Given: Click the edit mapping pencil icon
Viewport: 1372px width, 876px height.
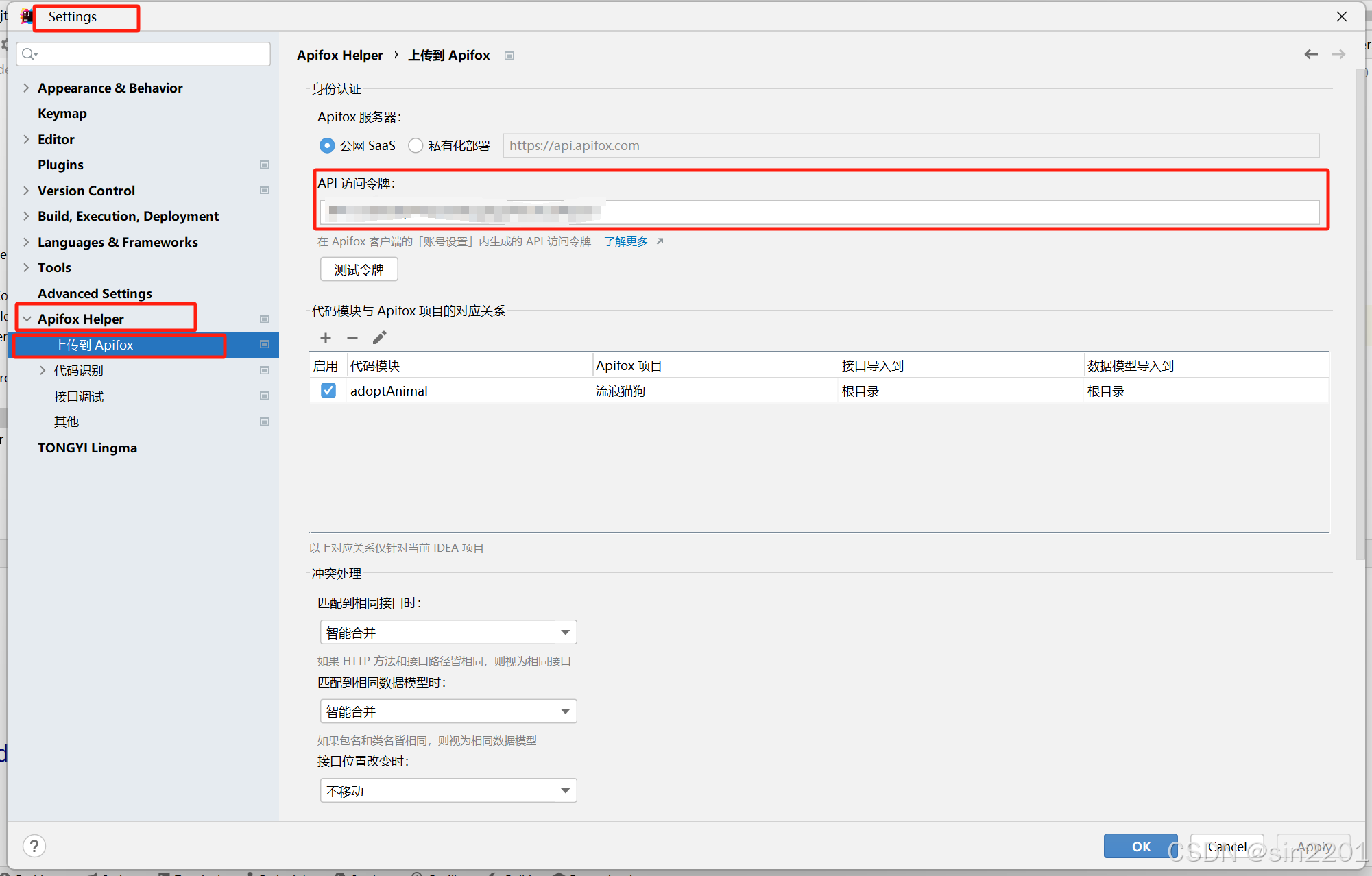Looking at the screenshot, I should [x=379, y=338].
